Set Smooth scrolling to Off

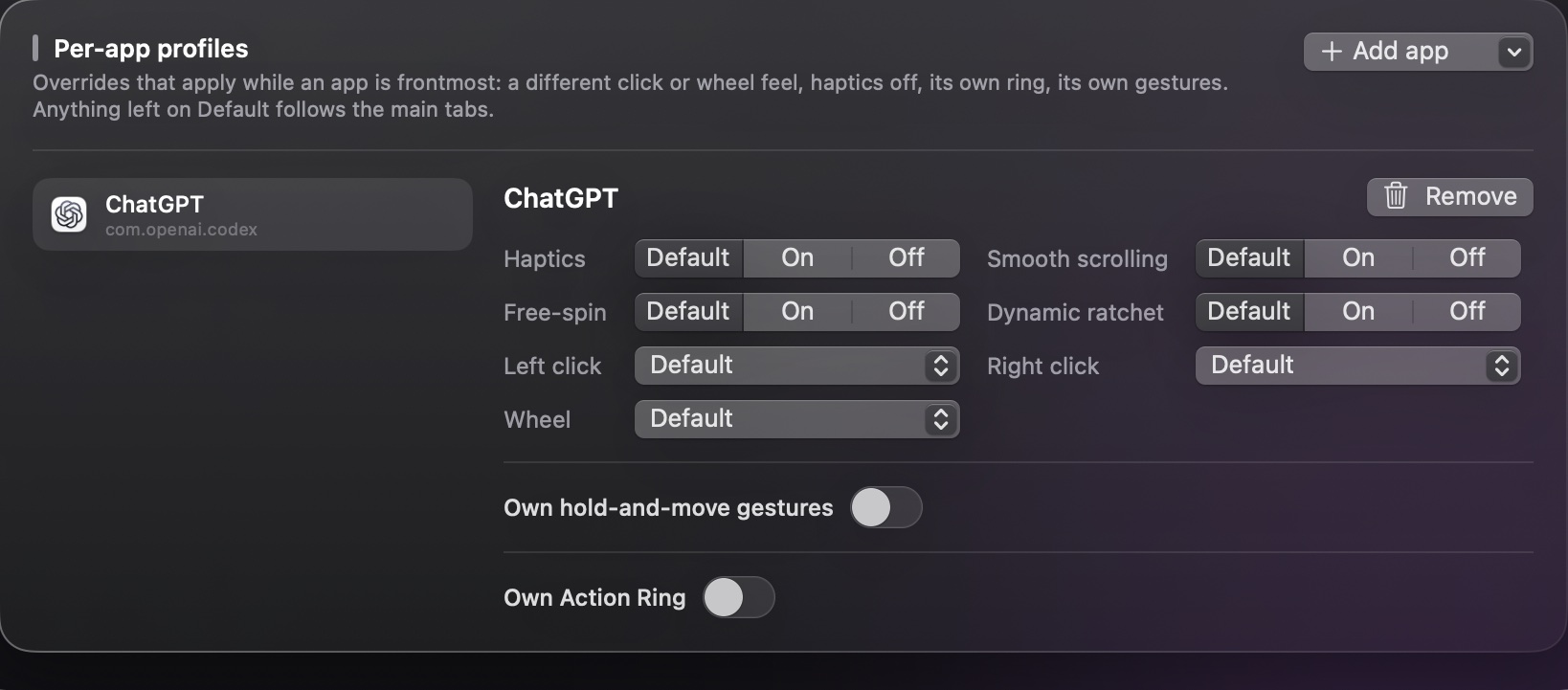(x=1467, y=258)
